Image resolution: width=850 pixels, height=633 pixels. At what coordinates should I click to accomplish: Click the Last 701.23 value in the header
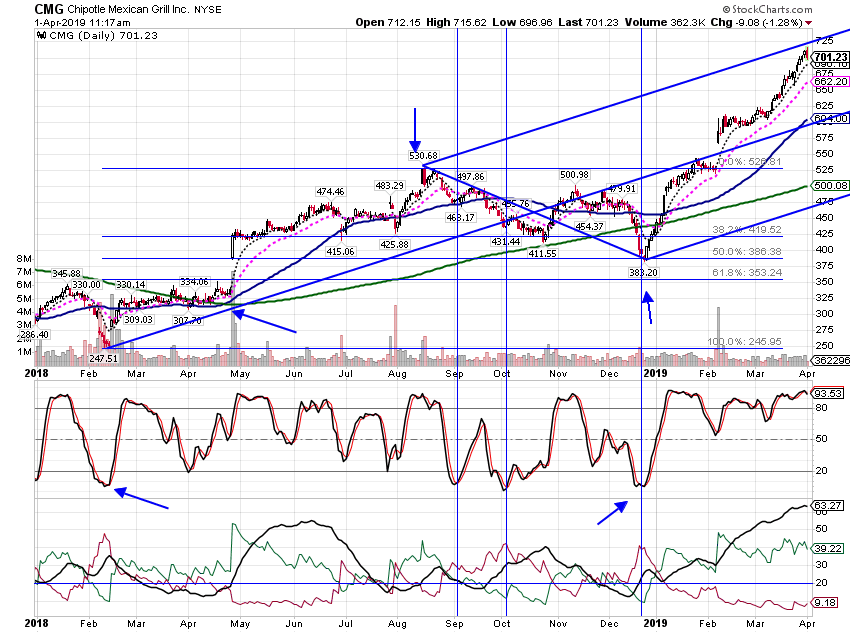click(588, 23)
